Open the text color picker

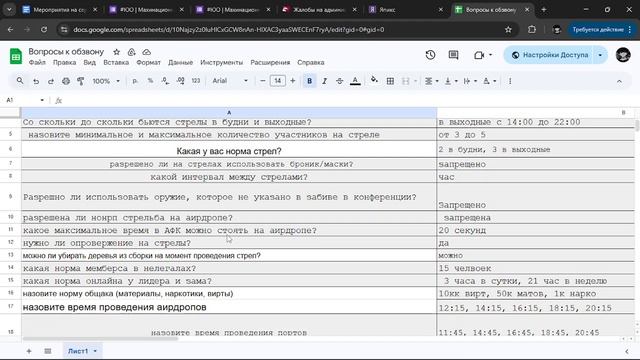point(355,81)
